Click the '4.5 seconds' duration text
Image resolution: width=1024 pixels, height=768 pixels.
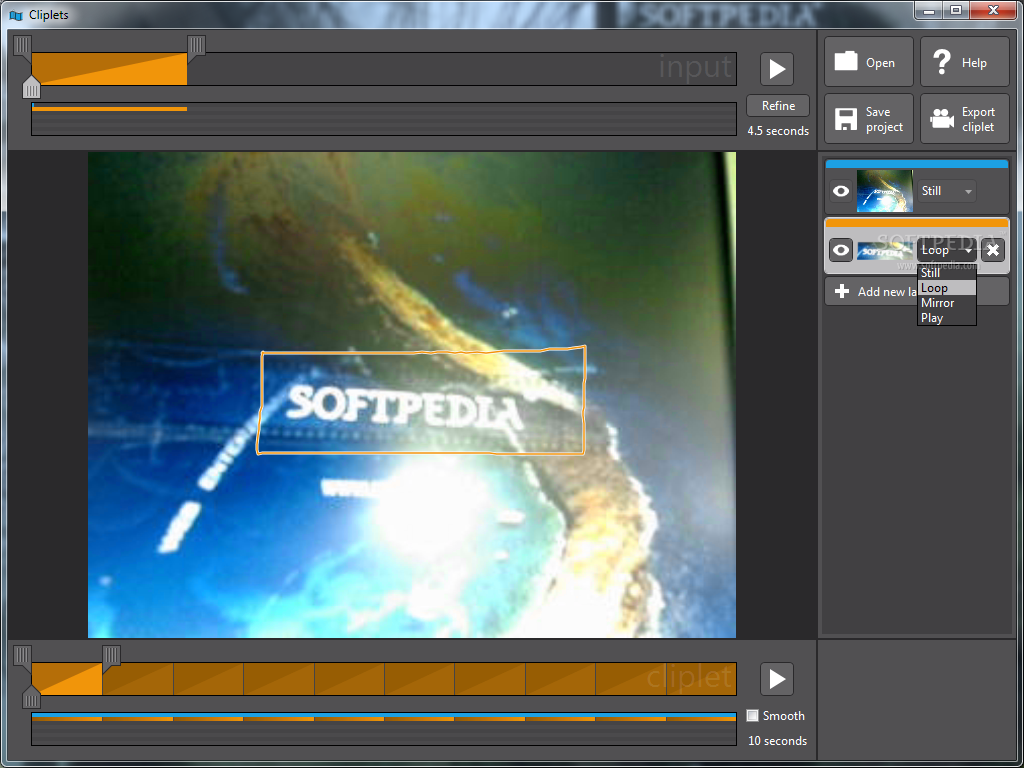(778, 131)
